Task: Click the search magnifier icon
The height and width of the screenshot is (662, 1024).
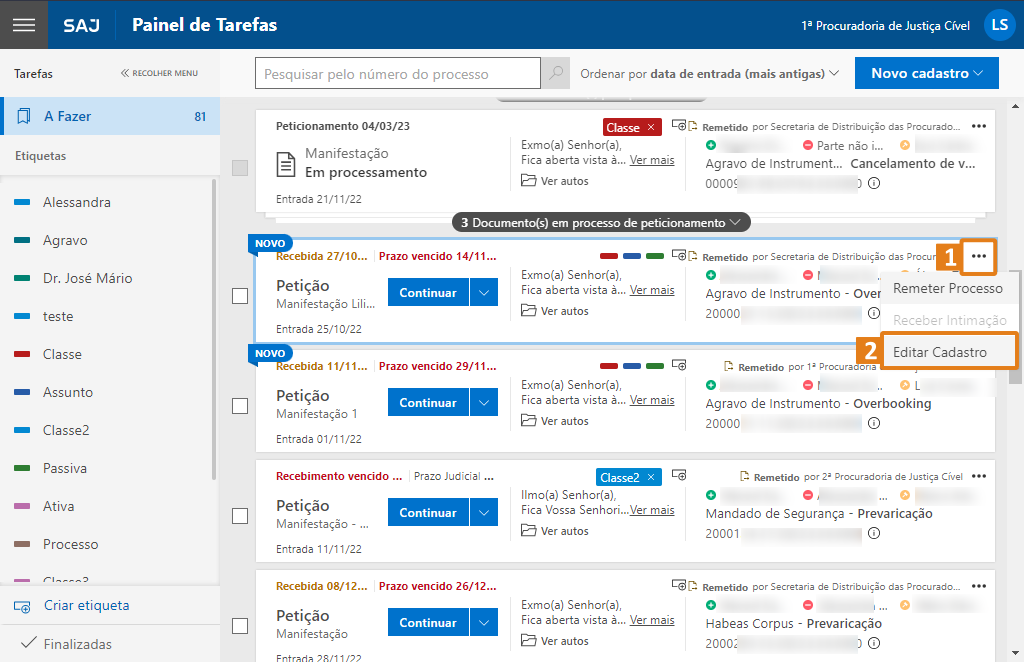Action: pos(555,74)
